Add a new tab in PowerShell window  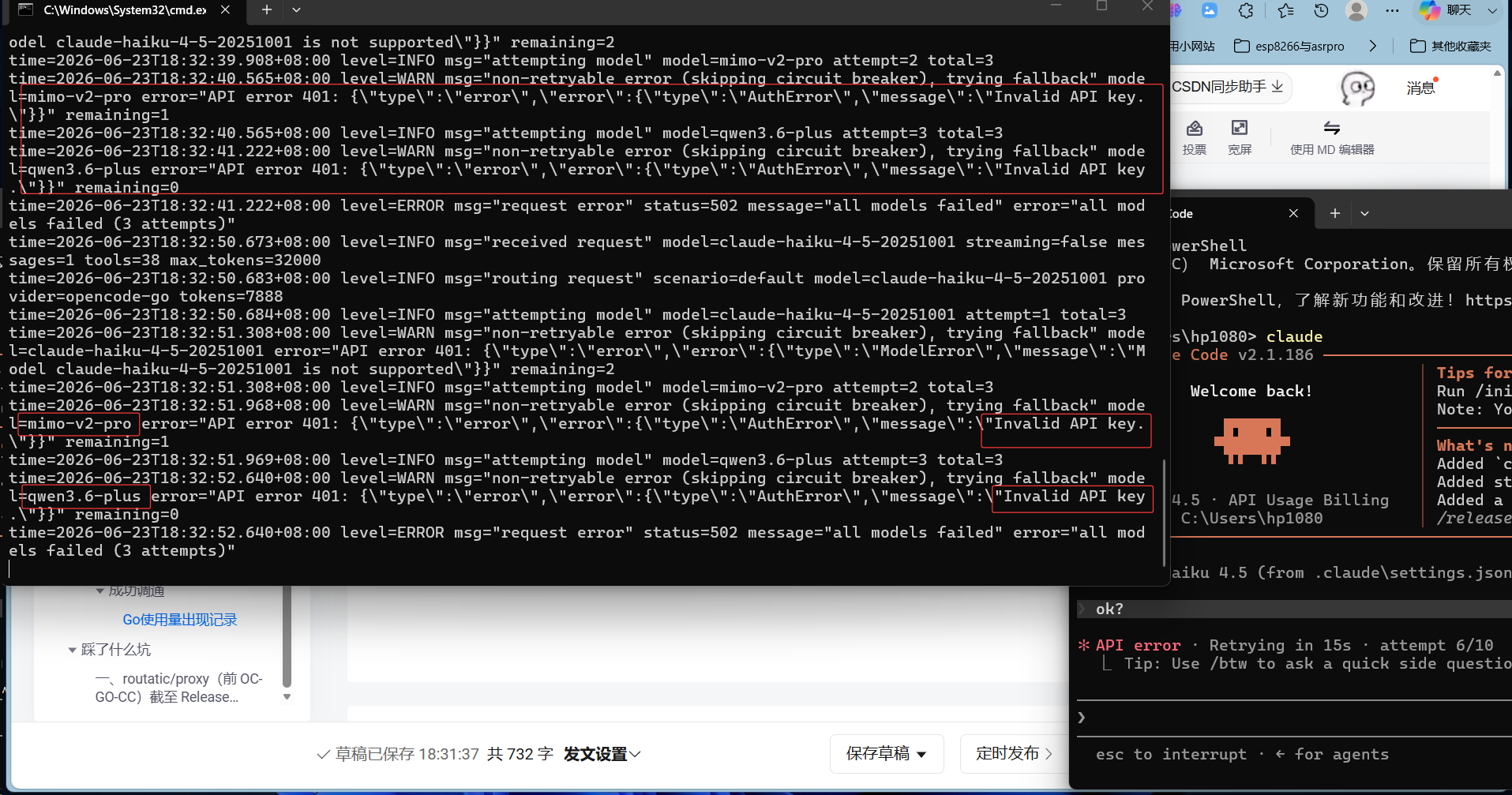[x=1335, y=213]
